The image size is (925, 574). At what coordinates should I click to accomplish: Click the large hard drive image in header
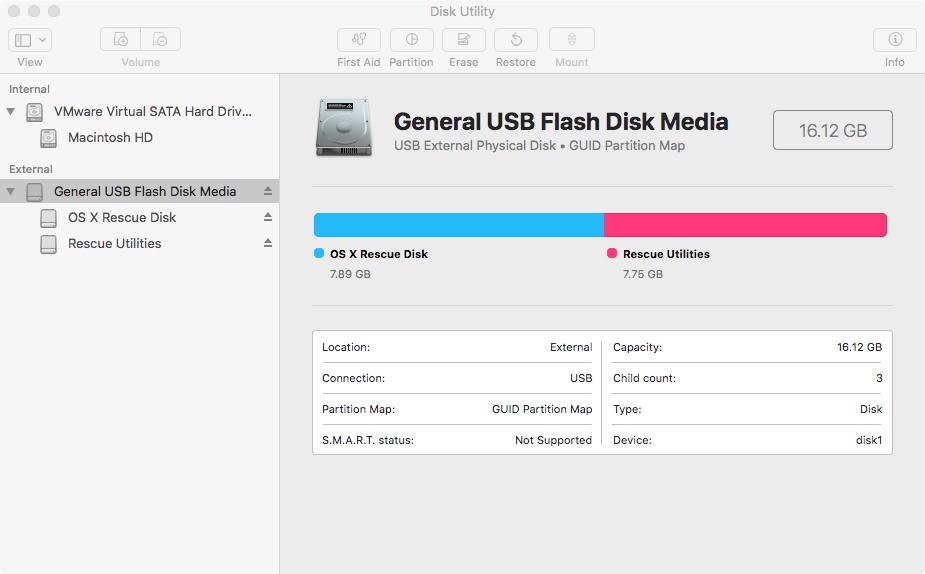[x=344, y=128]
